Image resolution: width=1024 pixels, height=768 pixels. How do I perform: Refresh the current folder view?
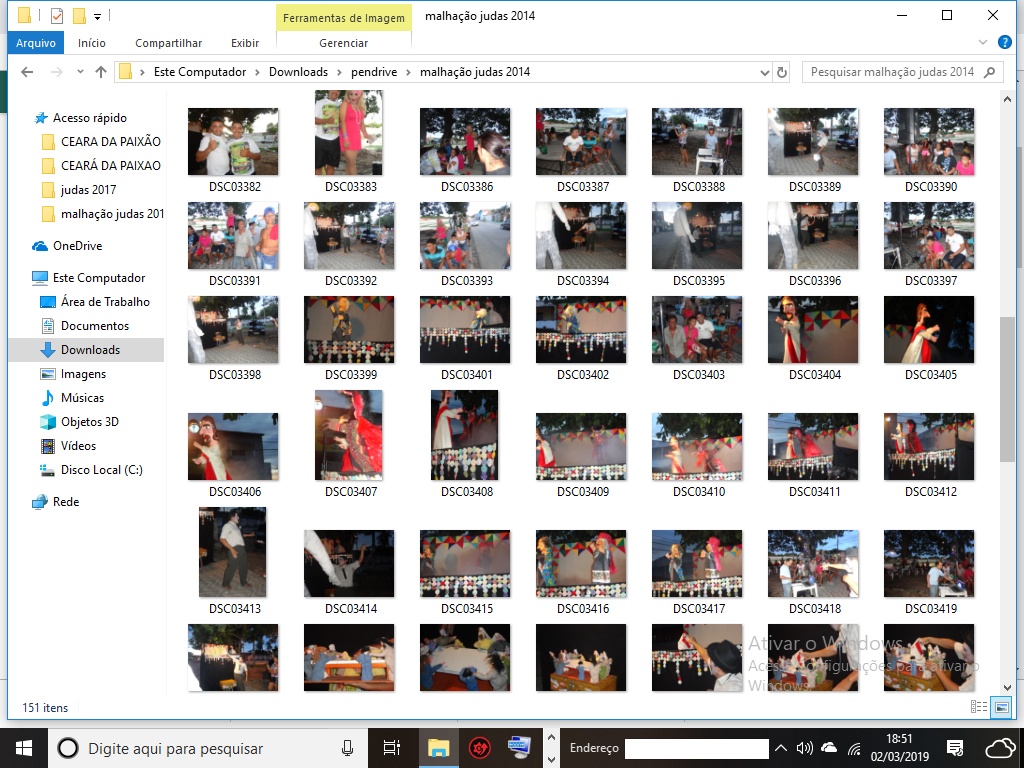[x=782, y=72]
